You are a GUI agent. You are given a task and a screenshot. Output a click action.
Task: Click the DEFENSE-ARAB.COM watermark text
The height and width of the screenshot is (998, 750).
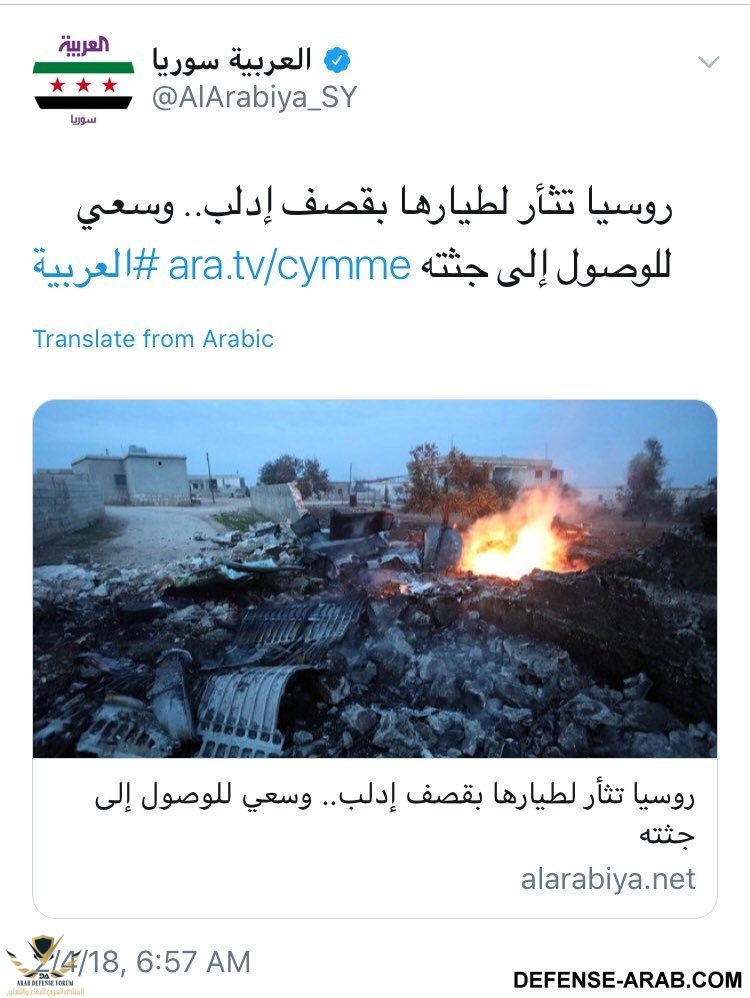point(627,980)
